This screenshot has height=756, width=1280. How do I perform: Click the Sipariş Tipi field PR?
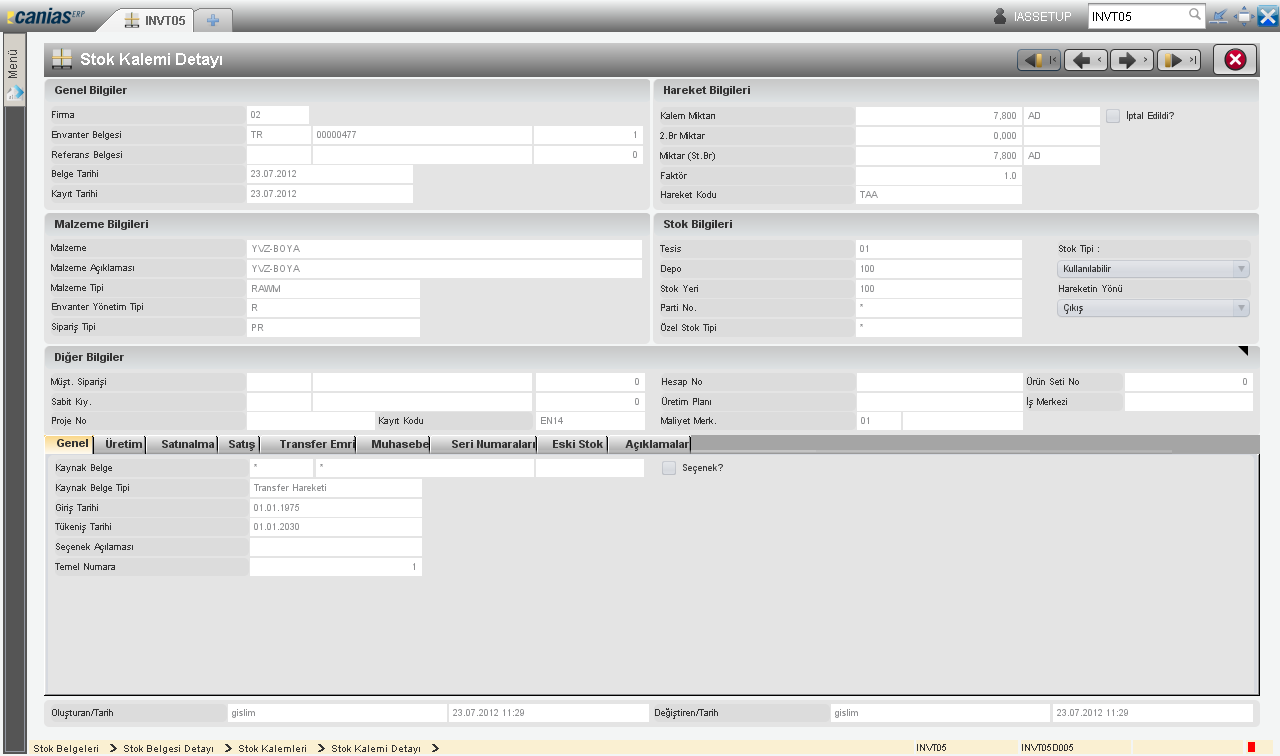(333, 327)
